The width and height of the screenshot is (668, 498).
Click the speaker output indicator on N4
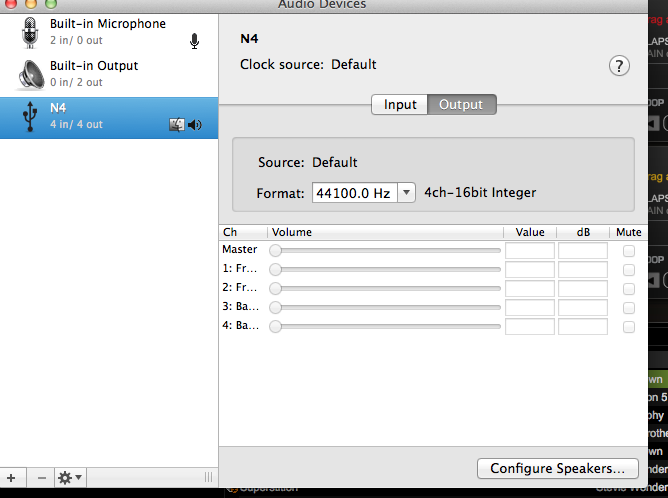pos(195,125)
